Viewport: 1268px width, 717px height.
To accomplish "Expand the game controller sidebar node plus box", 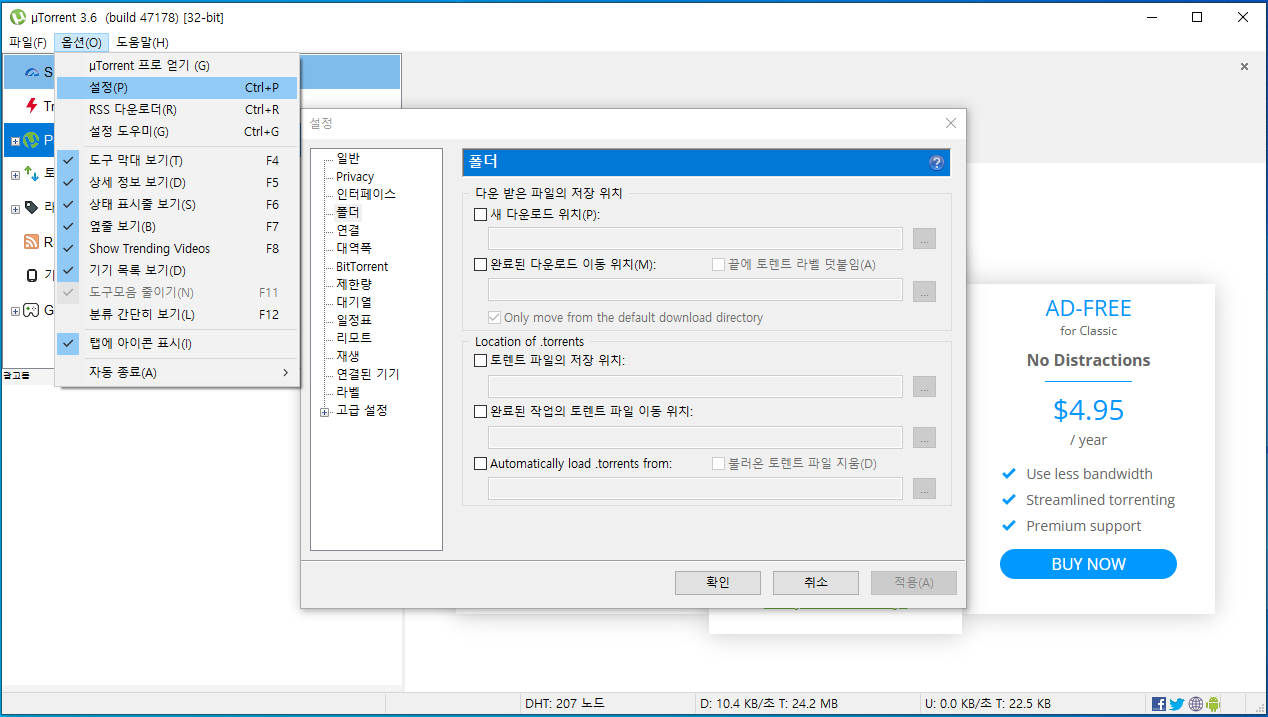I will (15, 311).
